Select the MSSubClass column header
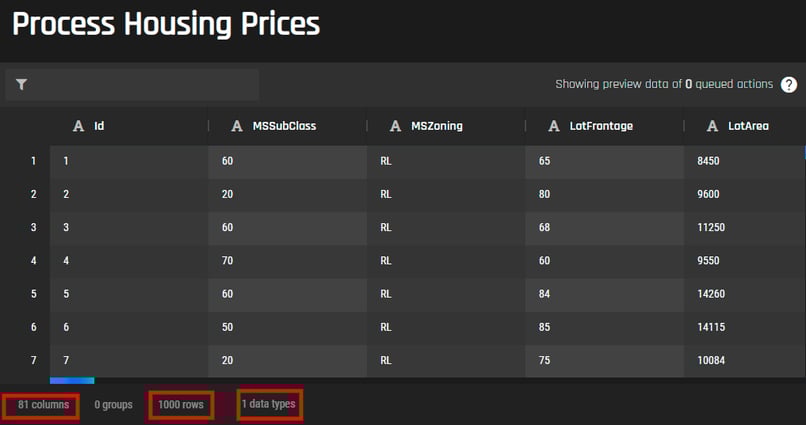This screenshot has width=806, height=425. coord(287,126)
